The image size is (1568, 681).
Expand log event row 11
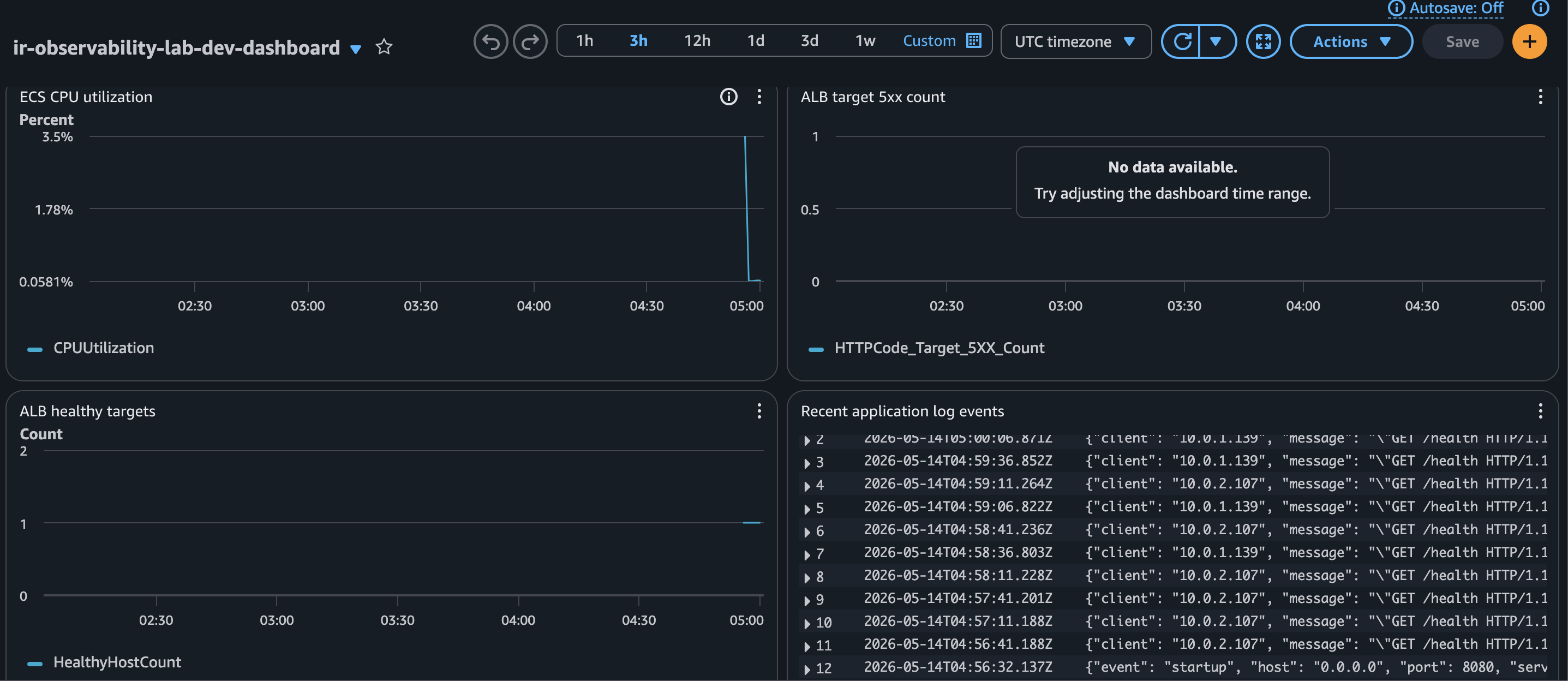coord(807,646)
